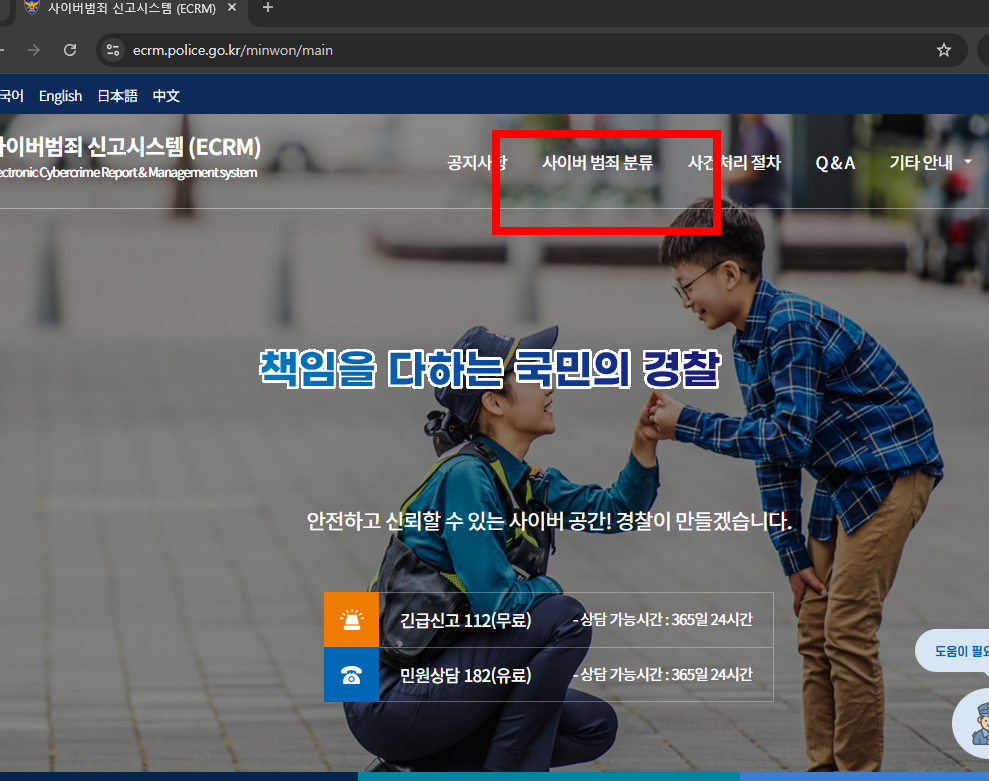Open the 사건 처리 절차 menu
This screenshot has height=781, width=989.
[x=734, y=162]
